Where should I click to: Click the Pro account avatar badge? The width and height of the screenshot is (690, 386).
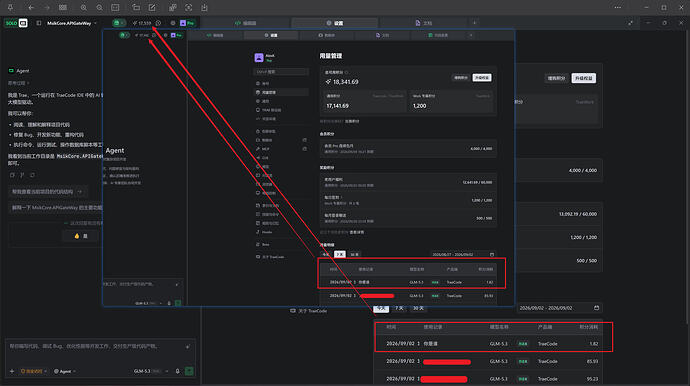[x=187, y=23]
